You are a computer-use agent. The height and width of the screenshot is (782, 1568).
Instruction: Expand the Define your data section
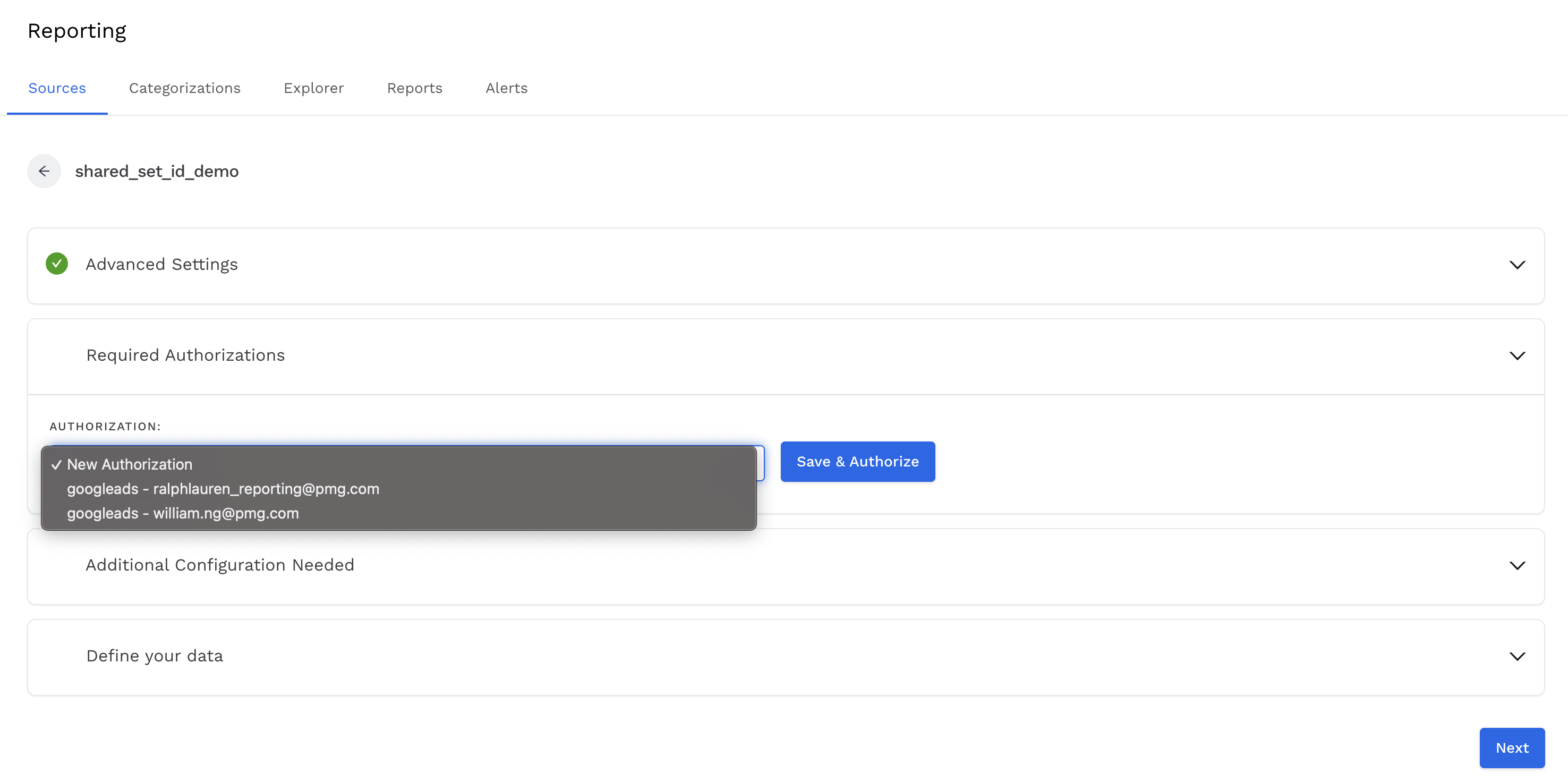click(x=155, y=657)
